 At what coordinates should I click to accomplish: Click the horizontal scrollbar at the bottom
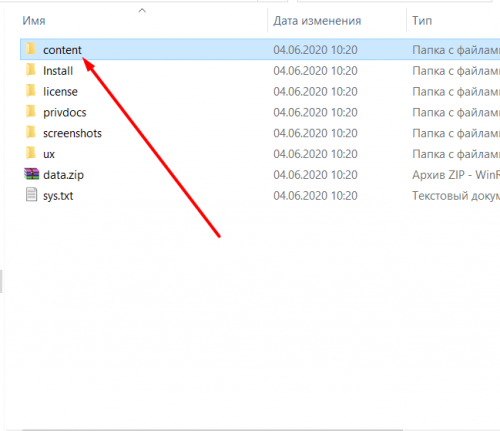pos(212,430)
